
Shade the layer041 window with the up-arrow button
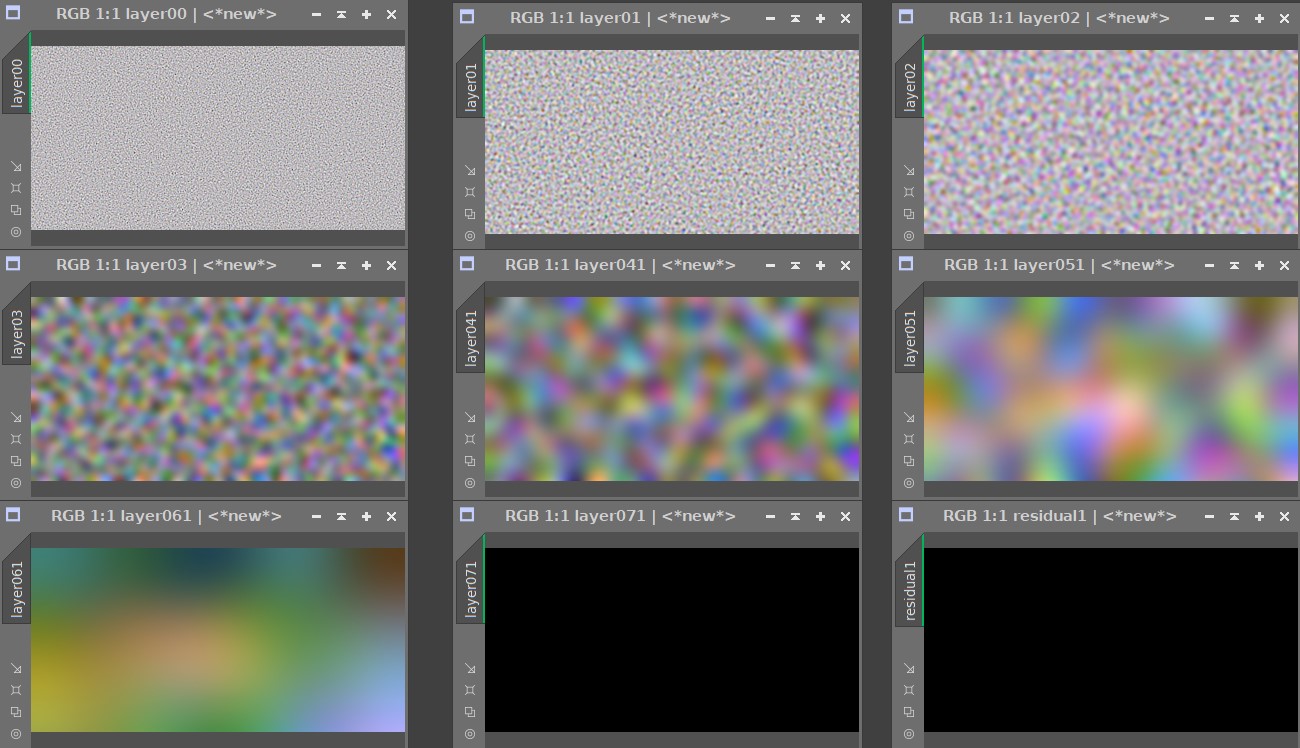click(795, 266)
